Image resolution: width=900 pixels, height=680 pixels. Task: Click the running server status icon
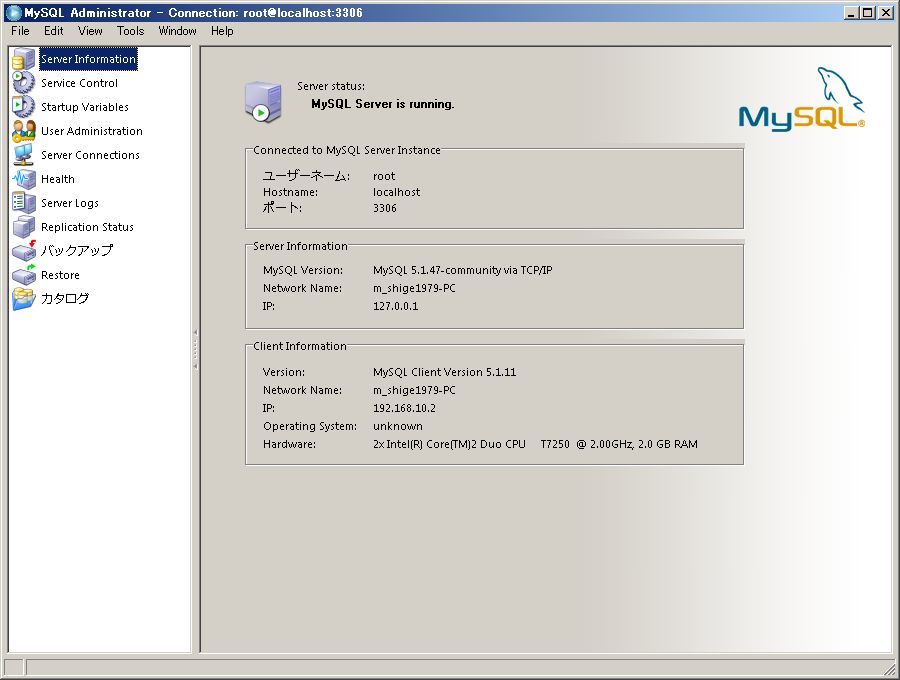point(263,102)
